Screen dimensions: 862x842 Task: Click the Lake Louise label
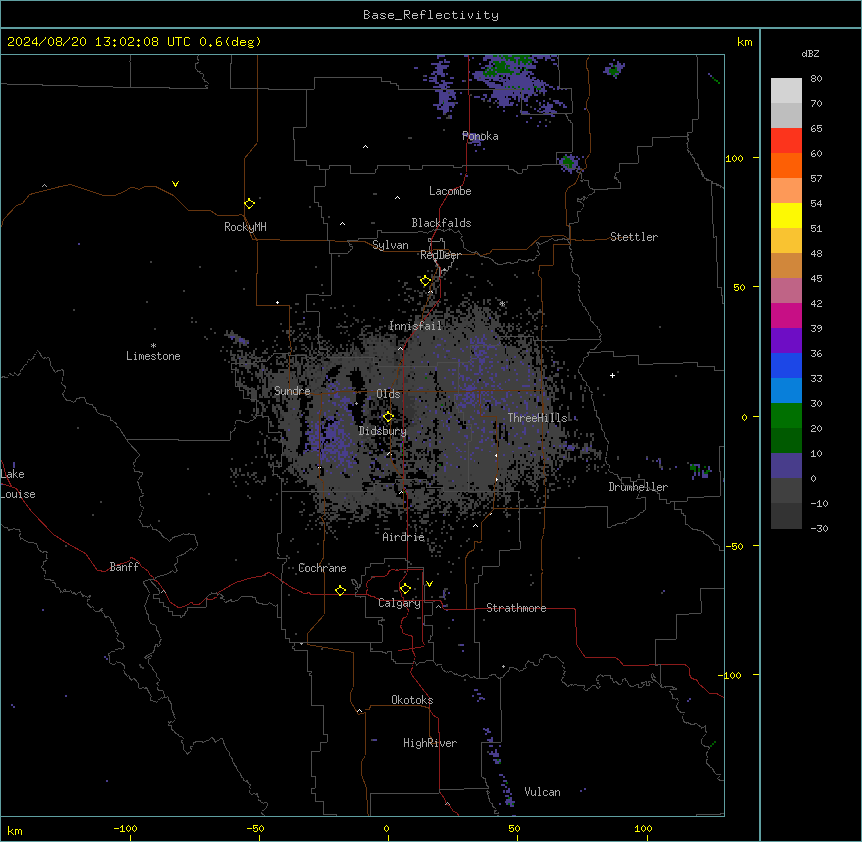(x=18, y=484)
